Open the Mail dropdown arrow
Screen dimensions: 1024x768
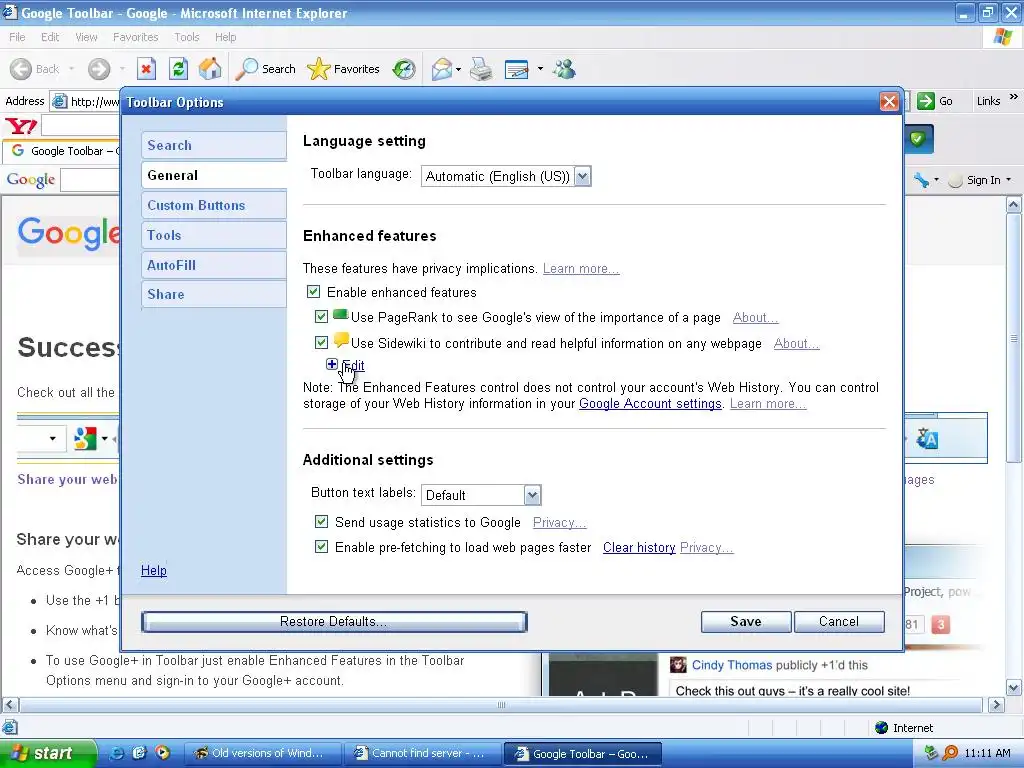coord(458,69)
